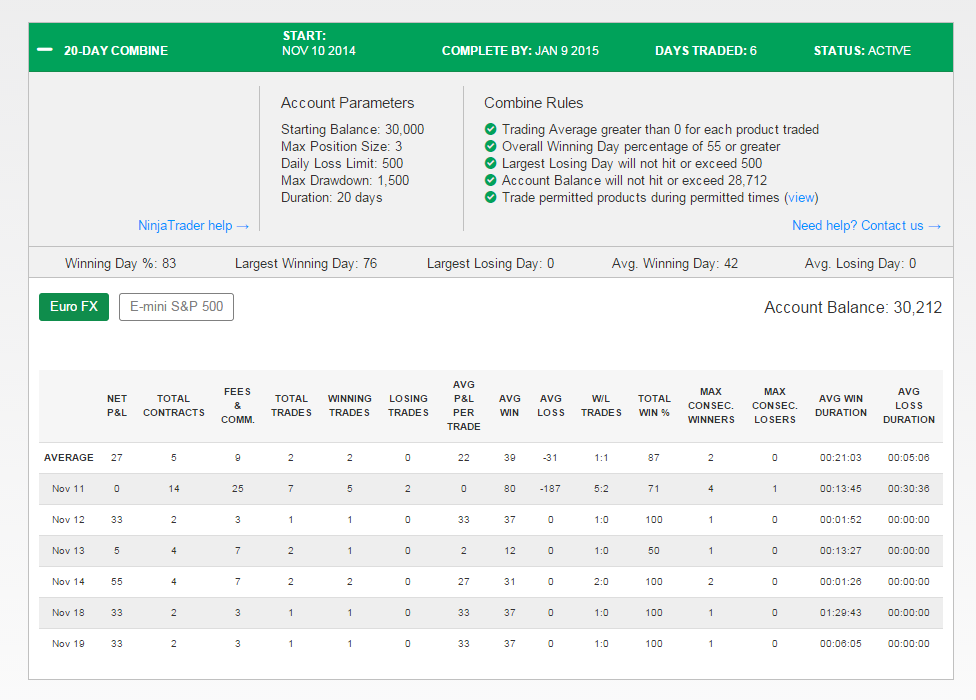Click the check icon beside the Trade permitted products rule
Image resolution: width=976 pixels, height=700 pixels.
coord(490,197)
